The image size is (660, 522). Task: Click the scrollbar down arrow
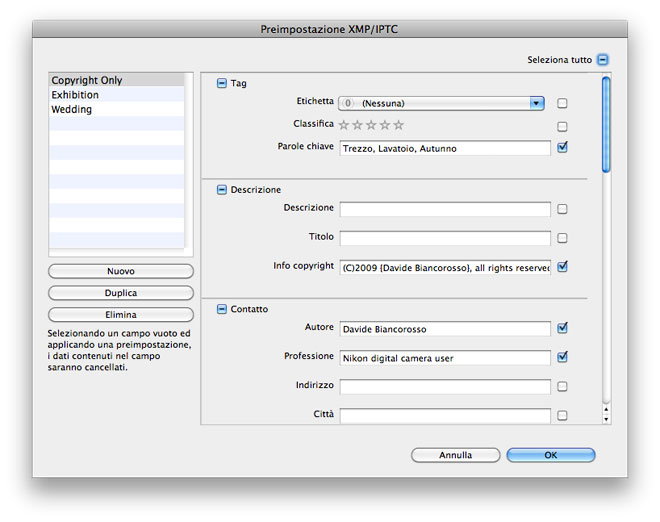[x=606, y=419]
